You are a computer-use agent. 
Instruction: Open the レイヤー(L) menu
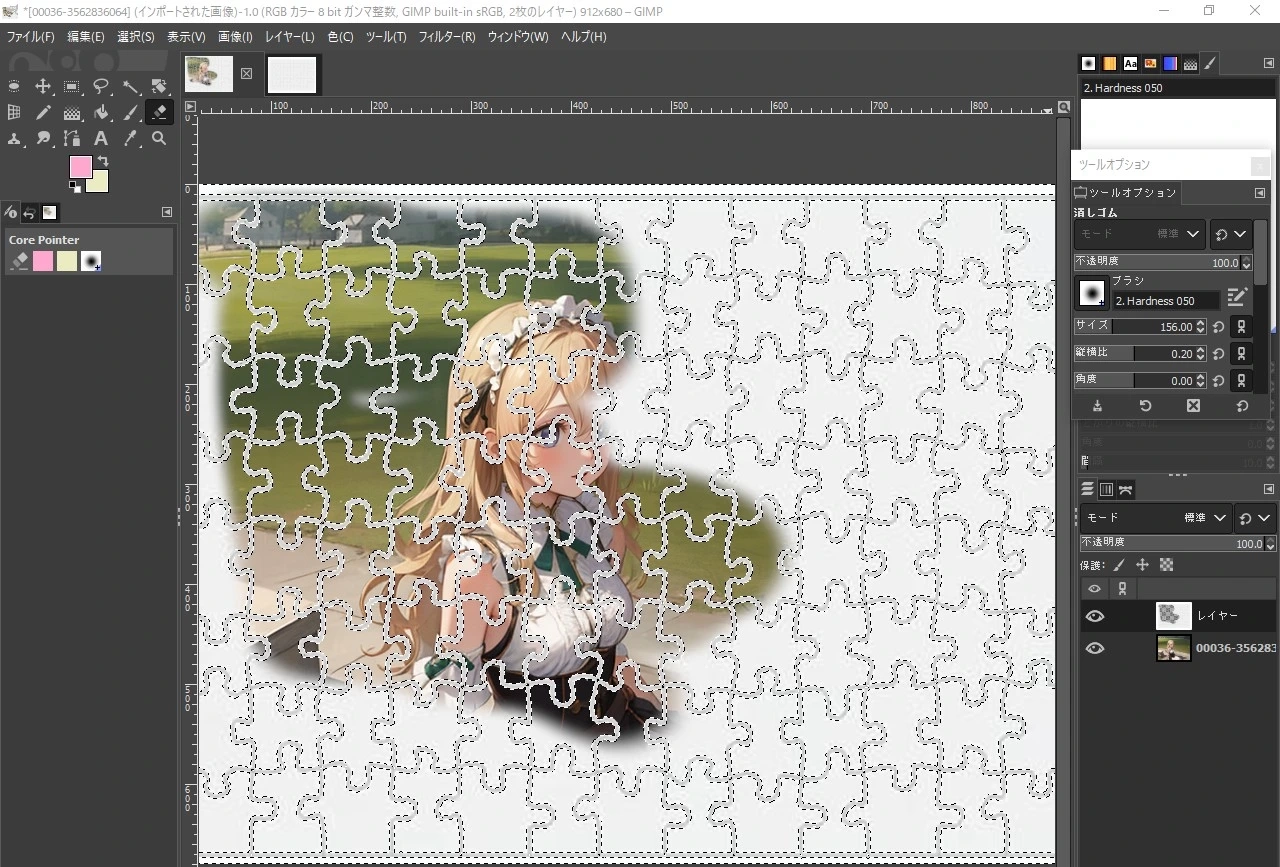tap(289, 37)
